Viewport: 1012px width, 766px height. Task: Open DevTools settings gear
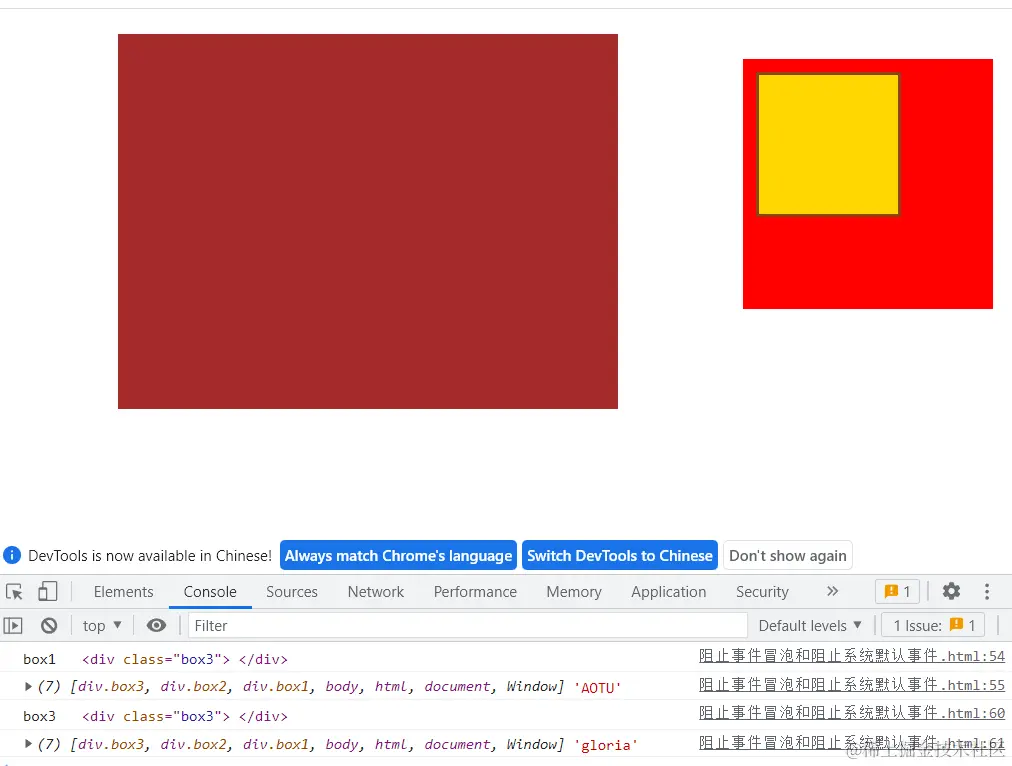(x=951, y=591)
